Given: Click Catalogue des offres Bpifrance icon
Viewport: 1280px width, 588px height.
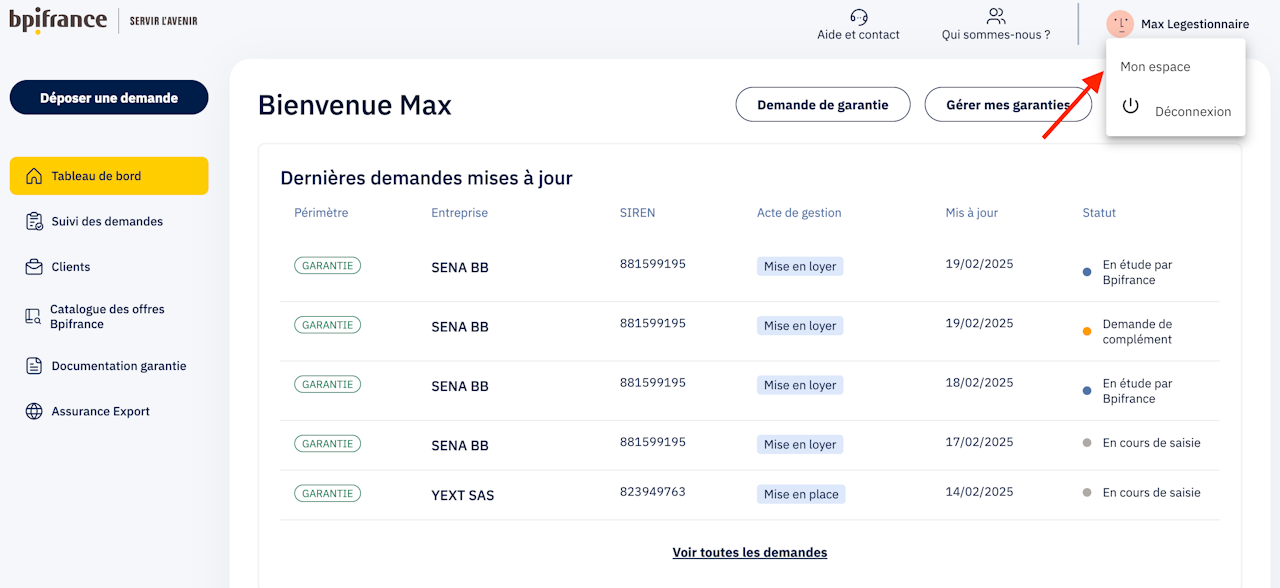Looking at the screenshot, I should pyautogui.click(x=34, y=317).
